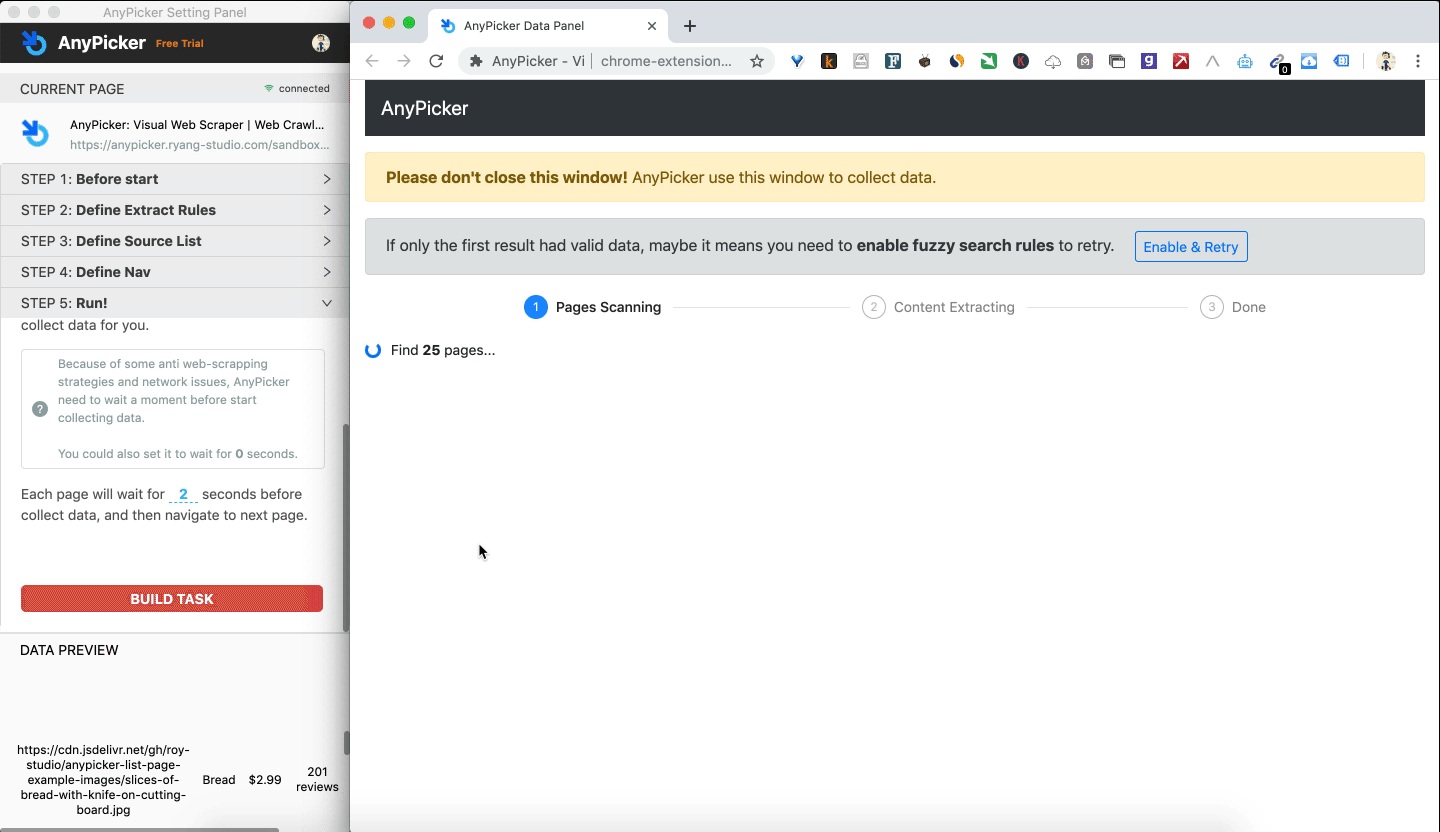
Task: Click the anypicker.ryang-studio.com sandbox URL
Action: coord(200,145)
